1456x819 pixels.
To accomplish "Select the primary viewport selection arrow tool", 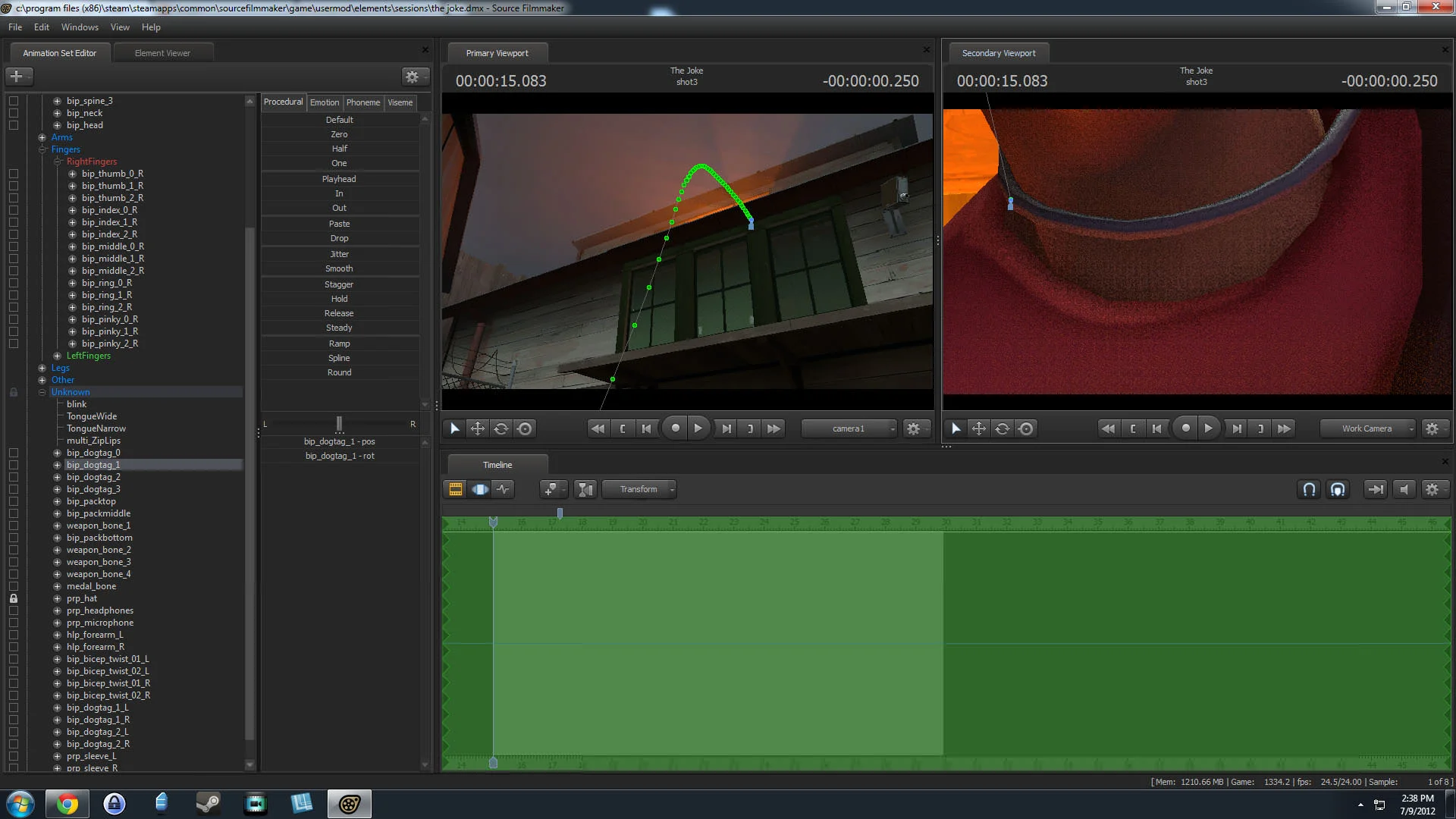I will pos(455,428).
